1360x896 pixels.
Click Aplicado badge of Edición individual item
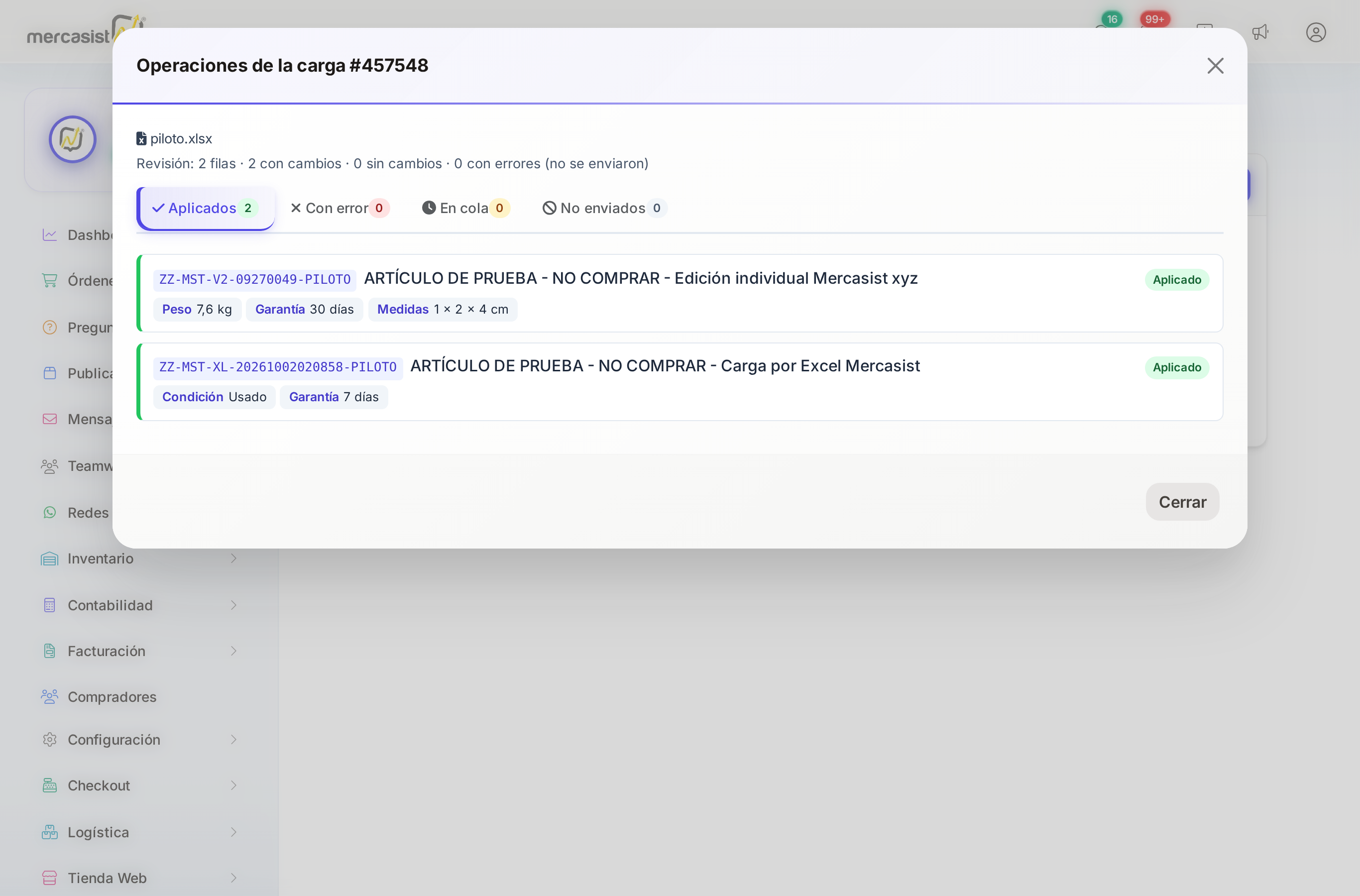pyautogui.click(x=1177, y=279)
